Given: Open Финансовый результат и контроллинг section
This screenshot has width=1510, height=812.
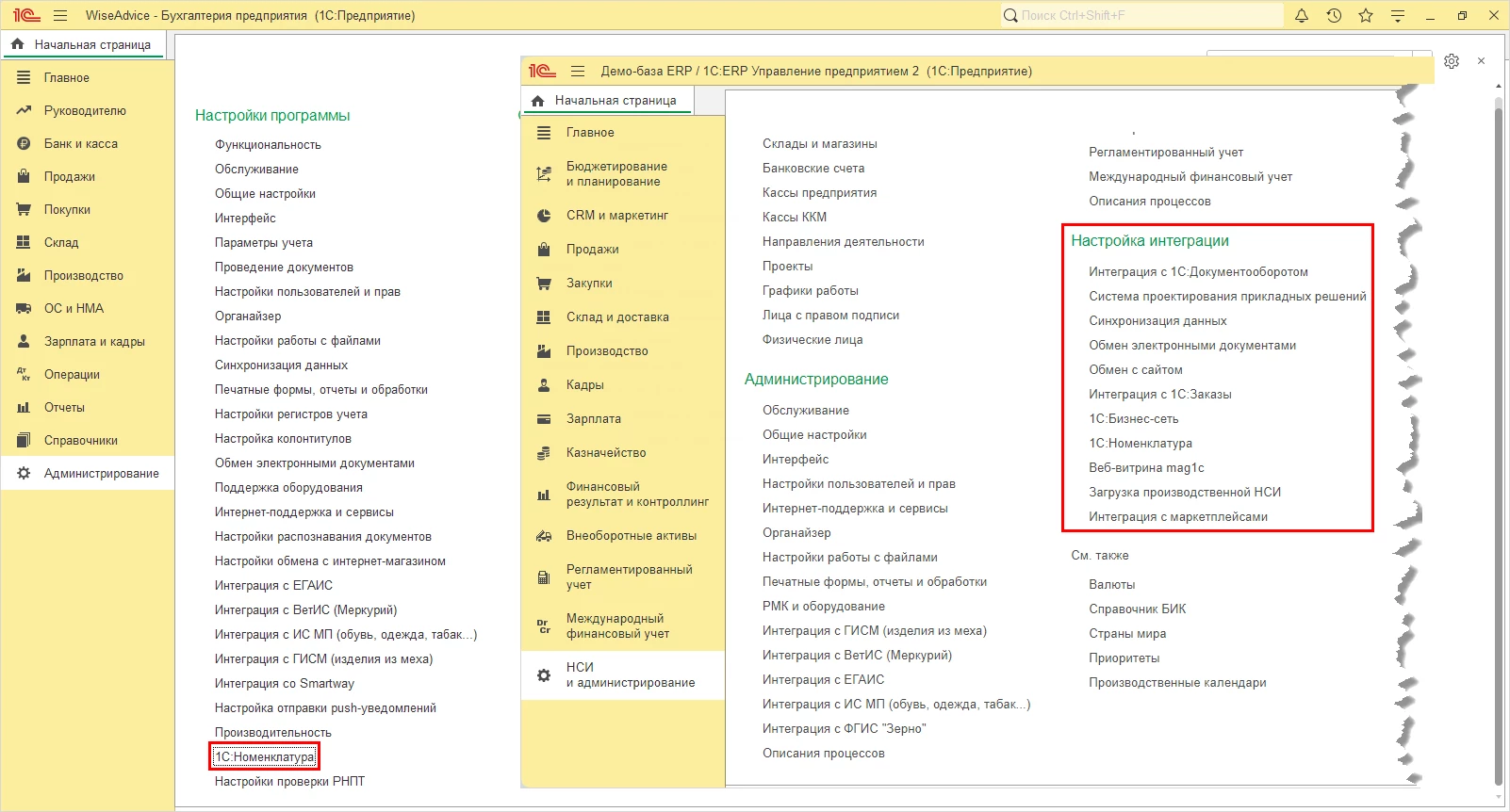Looking at the screenshot, I should pos(623,495).
